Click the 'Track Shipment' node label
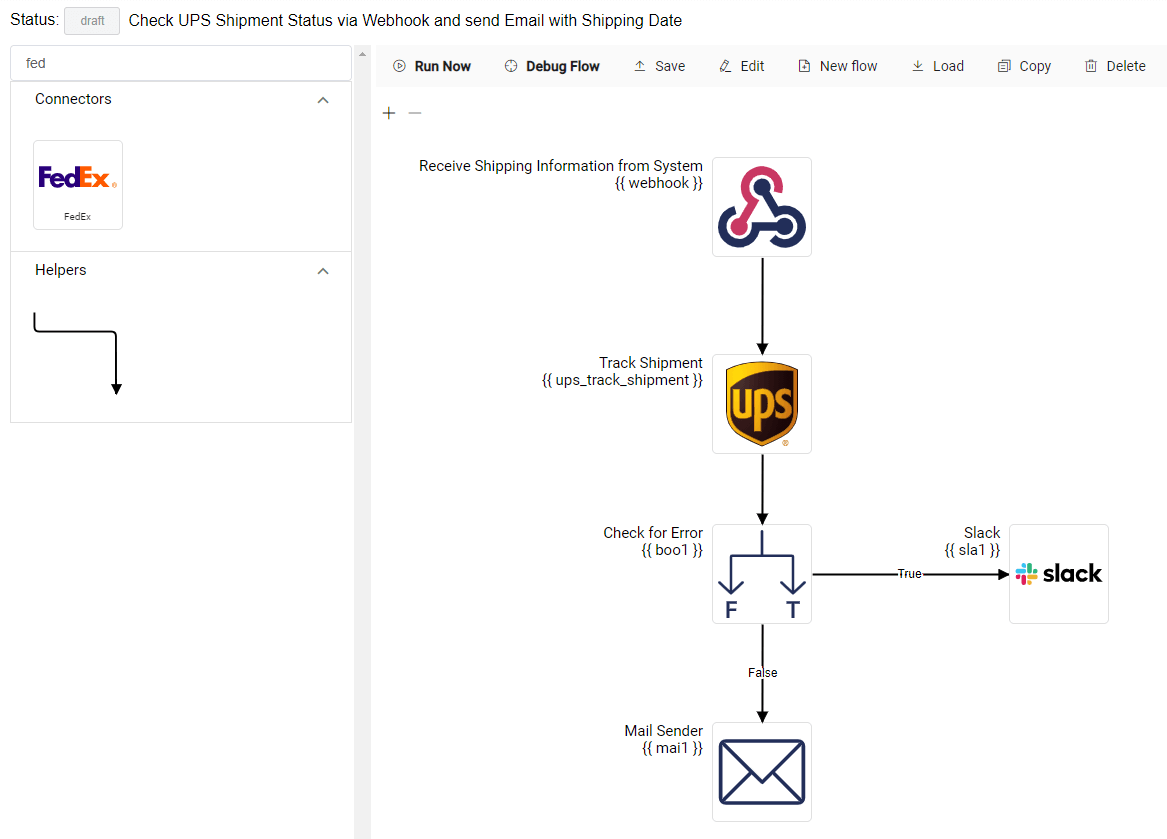Viewport: 1167px width, 839px height. coord(650,363)
